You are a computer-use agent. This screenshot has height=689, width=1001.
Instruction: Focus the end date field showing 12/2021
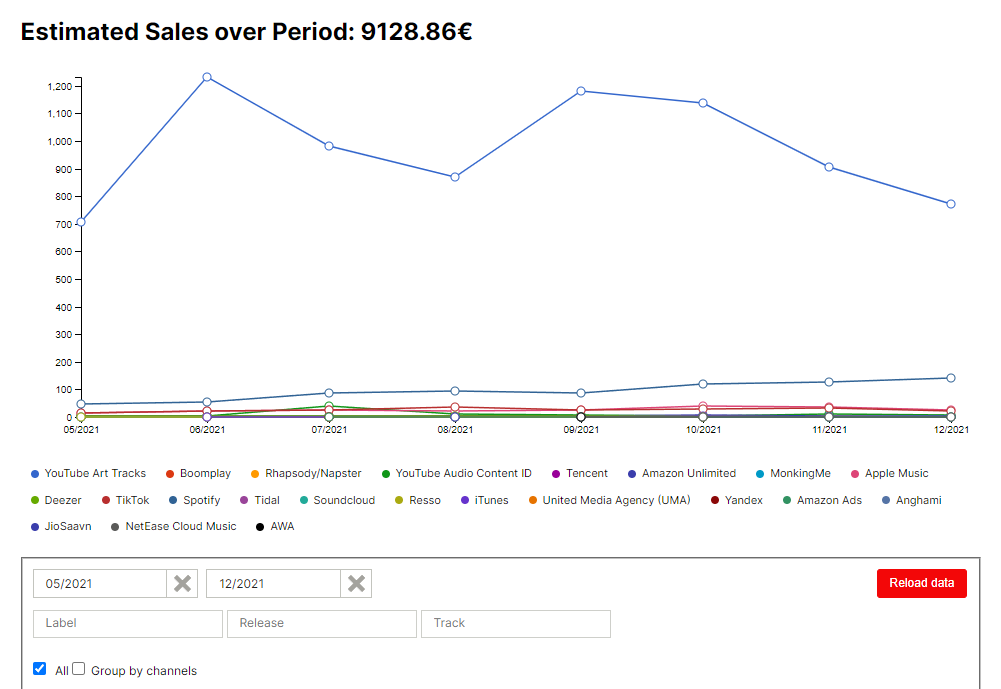tap(273, 584)
